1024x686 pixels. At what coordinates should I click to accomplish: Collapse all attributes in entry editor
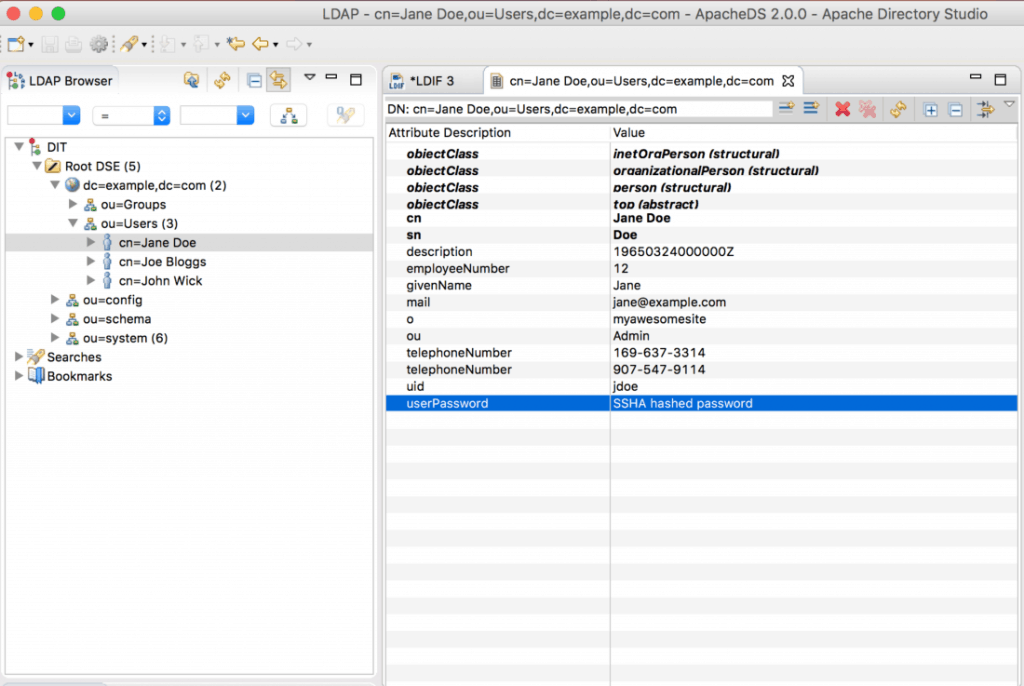click(955, 110)
